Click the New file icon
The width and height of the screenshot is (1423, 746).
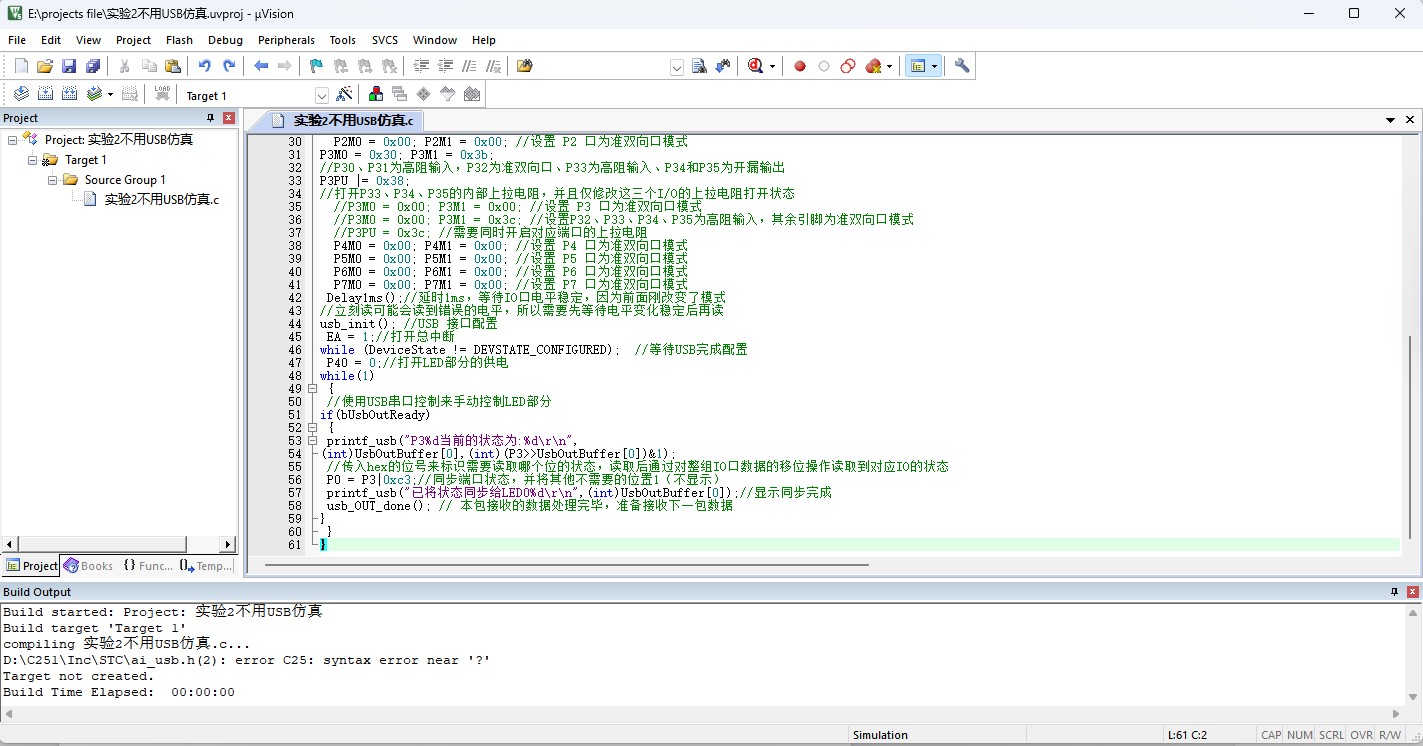coord(21,66)
